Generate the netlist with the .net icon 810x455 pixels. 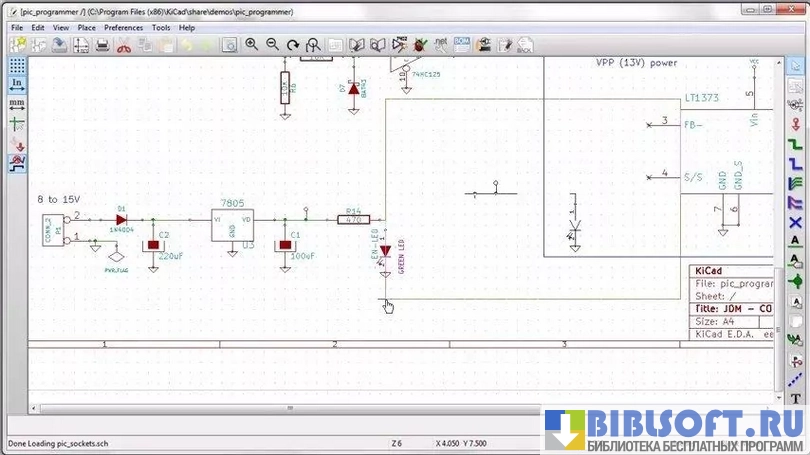click(x=440, y=45)
